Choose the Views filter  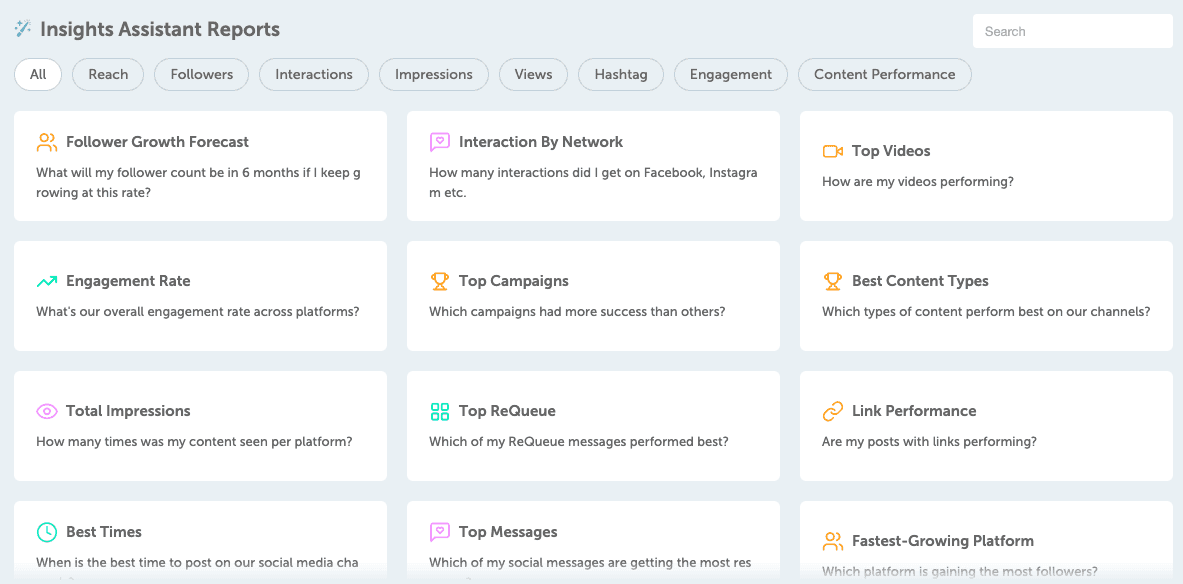point(533,74)
